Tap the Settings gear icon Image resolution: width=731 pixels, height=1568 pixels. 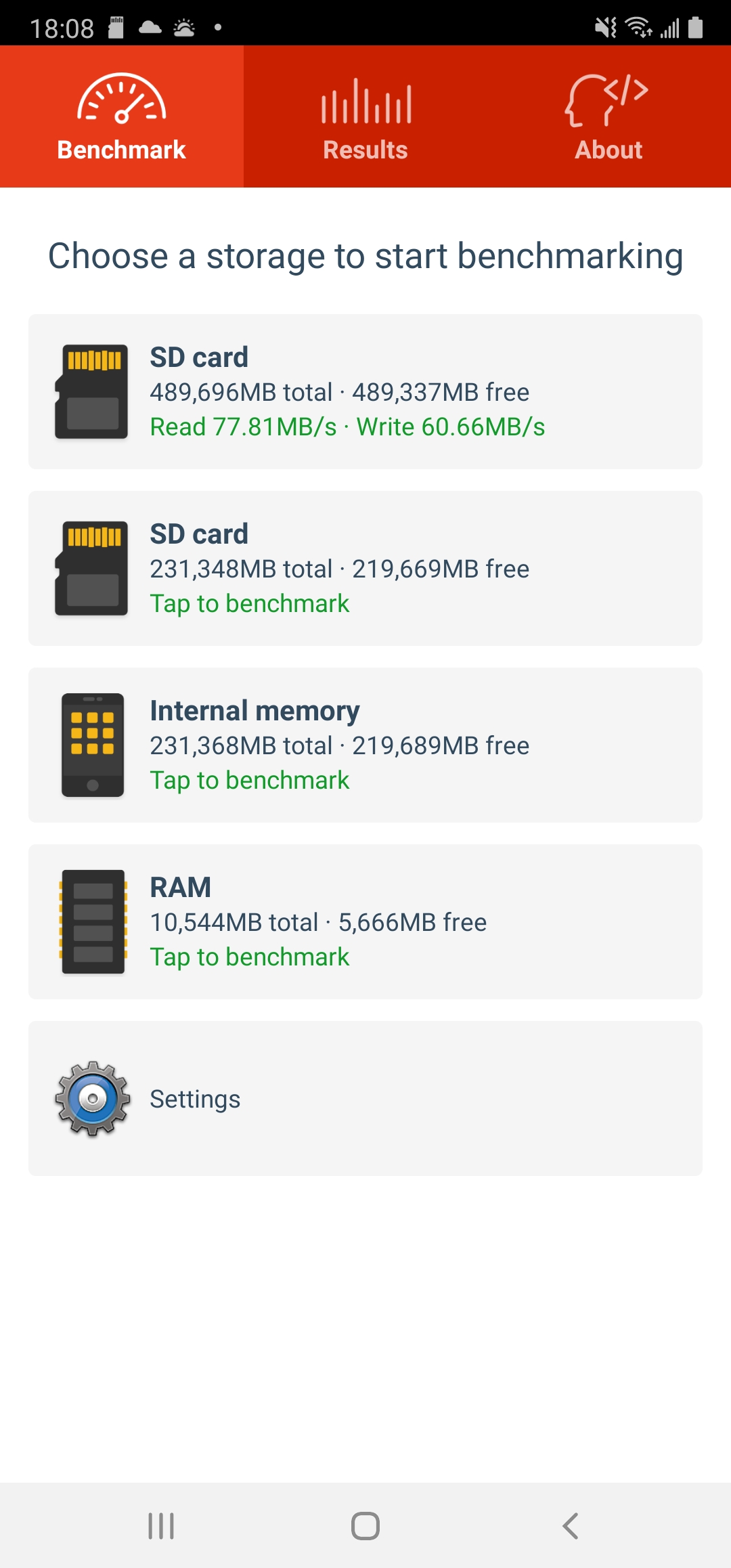click(x=93, y=1098)
